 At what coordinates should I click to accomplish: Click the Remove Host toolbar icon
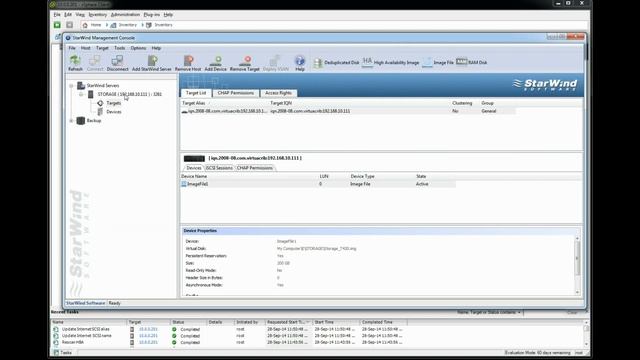[x=188, y=60]
